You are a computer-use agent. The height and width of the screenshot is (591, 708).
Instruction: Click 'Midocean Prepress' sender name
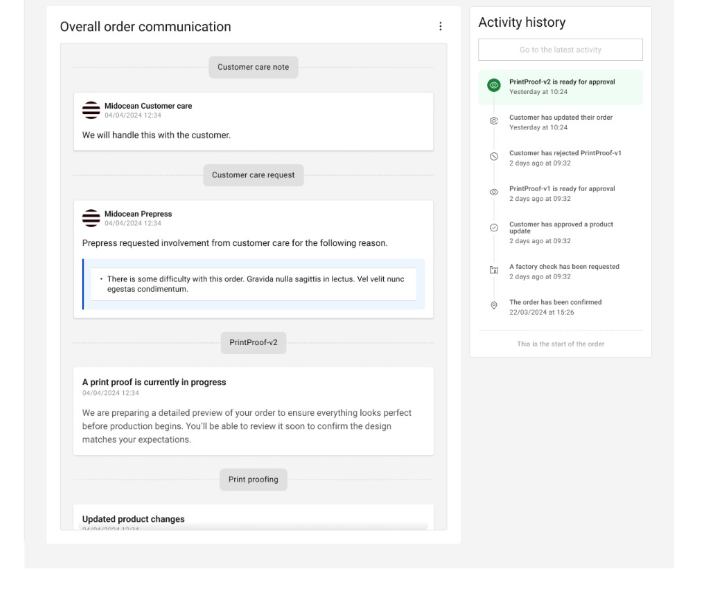click(138, 214)
